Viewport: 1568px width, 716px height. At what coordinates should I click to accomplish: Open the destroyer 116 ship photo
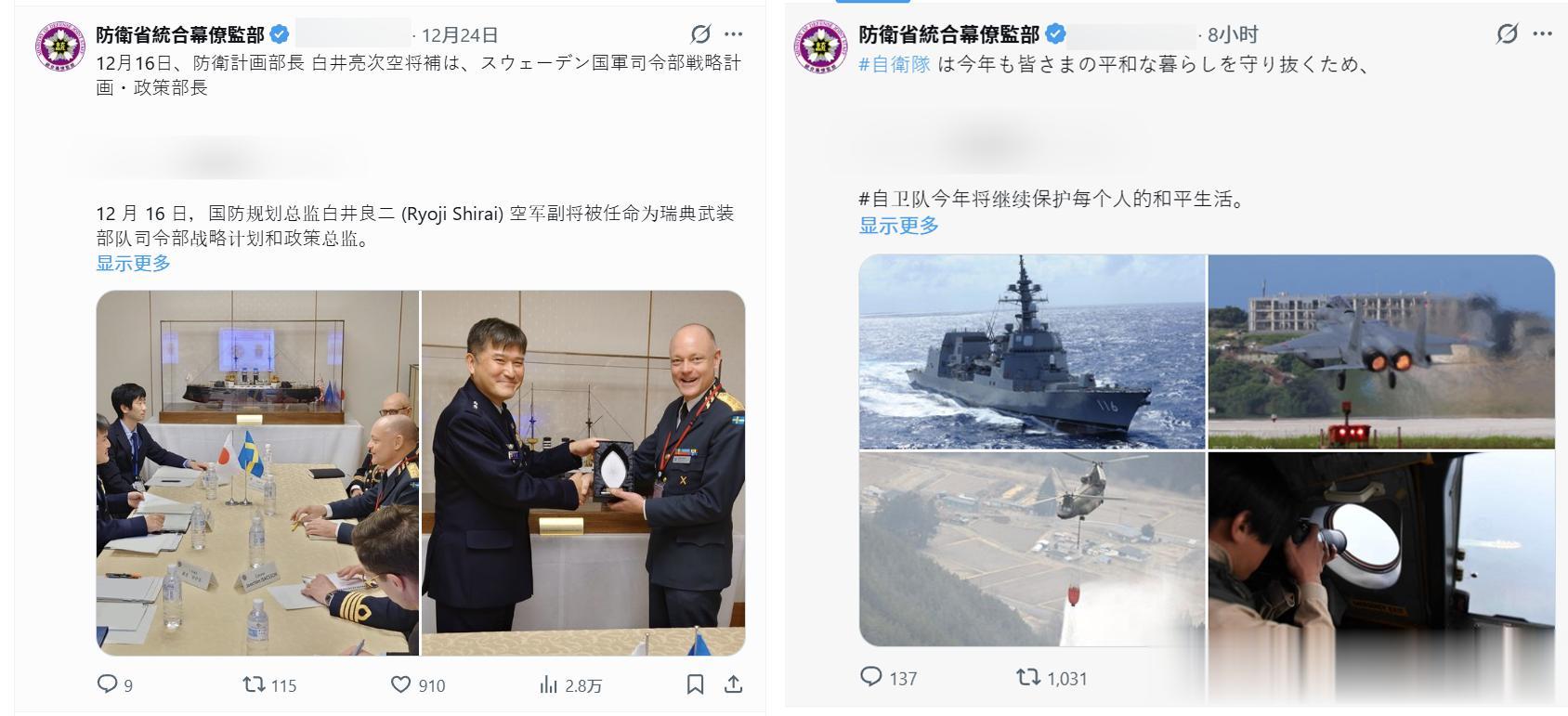pos(1031,352)
